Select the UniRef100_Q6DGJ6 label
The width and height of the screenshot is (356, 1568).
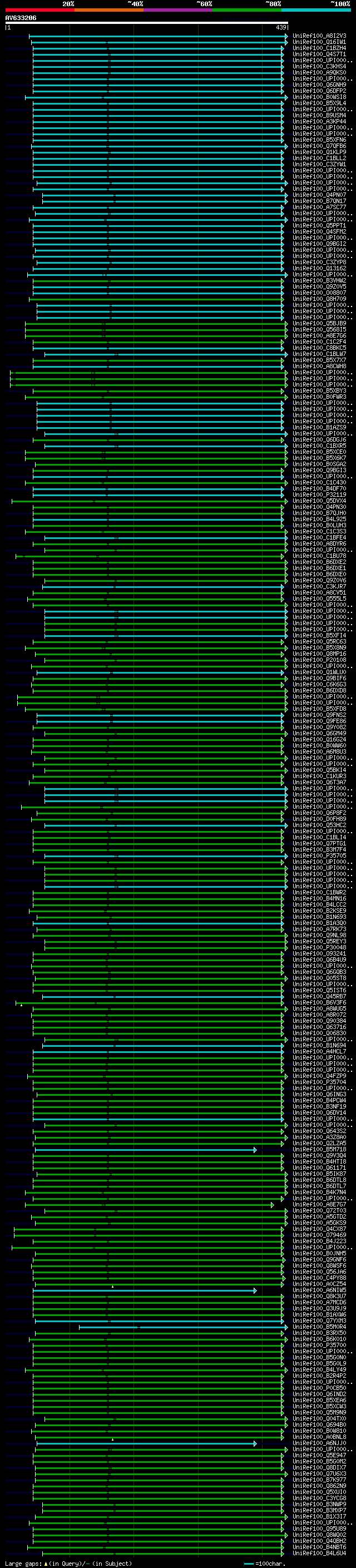tap(319, 439)
